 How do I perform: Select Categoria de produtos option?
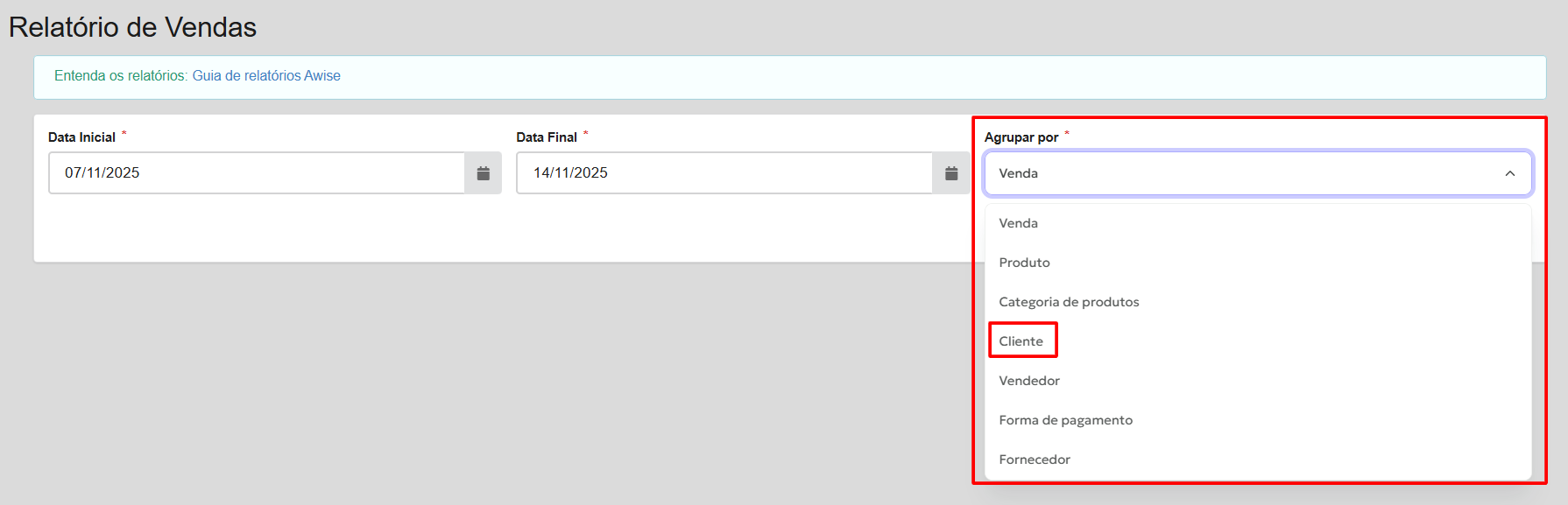pos(1069,302)
